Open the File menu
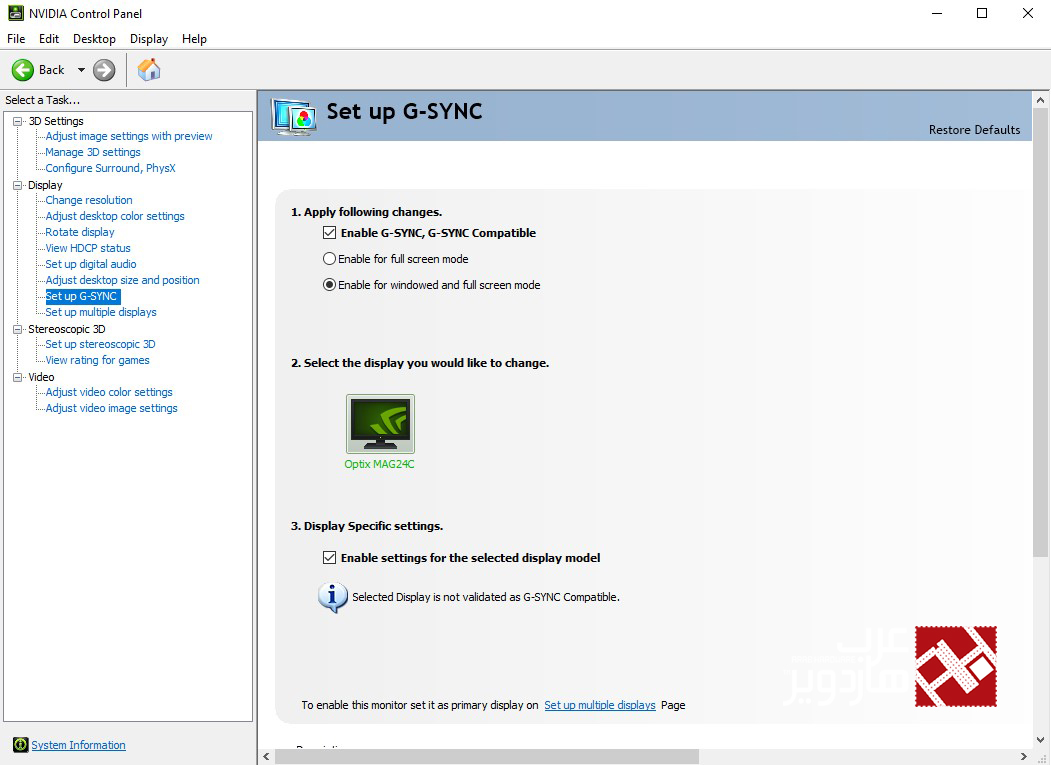 coord(16,39)
